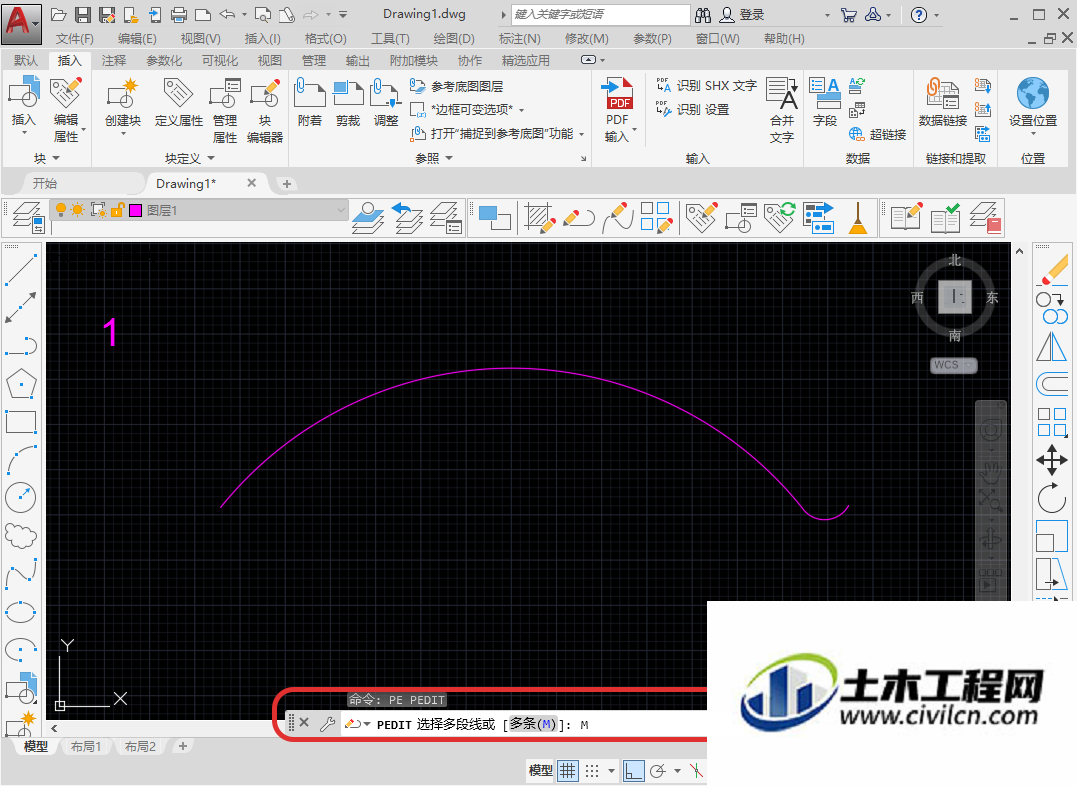Click 参考底图图层 button
1077x786 pixels.
[x=457, y=86]
